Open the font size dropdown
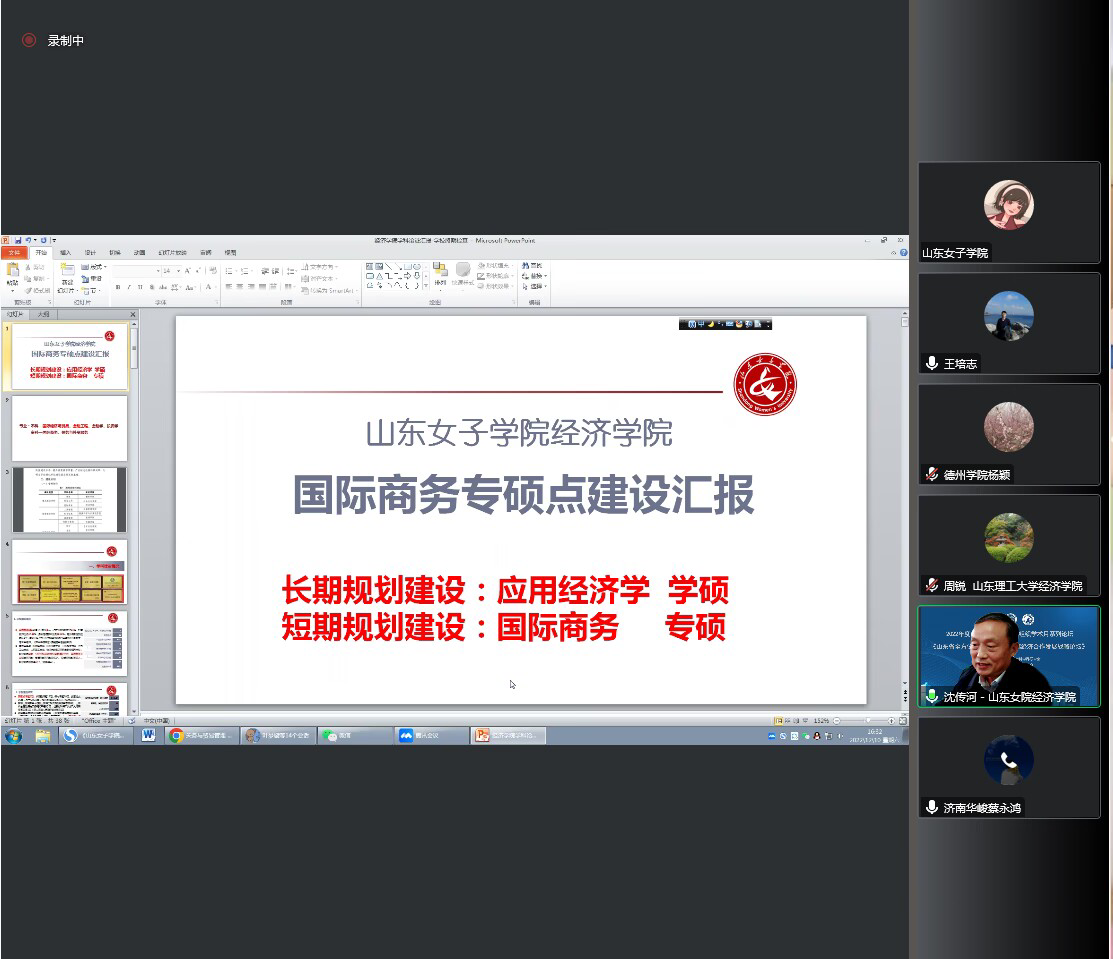Image resolution: width=1113 pixels, height=959 pixels. point(178,271)
